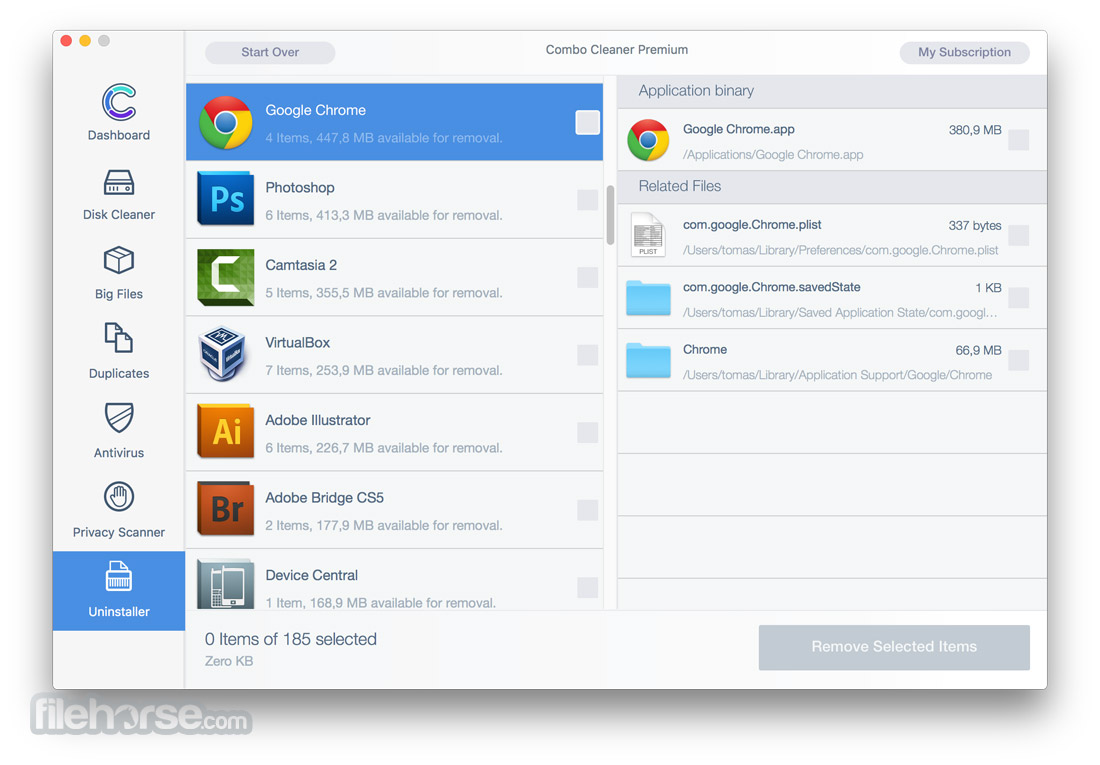
Task: Select the Adobe Illustrator app name
Action: tap(317, 420)
